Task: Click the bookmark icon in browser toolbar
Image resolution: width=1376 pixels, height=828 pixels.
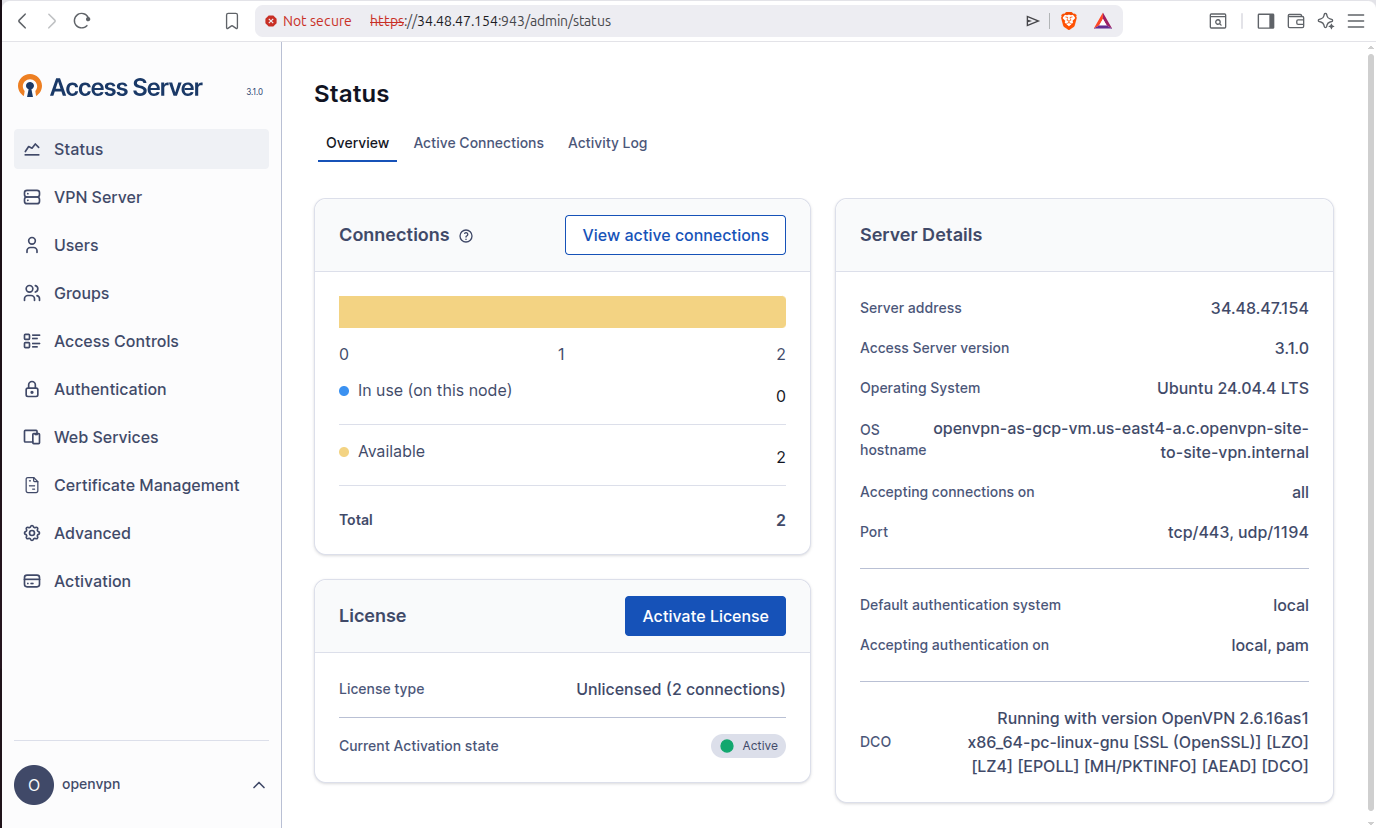Action: point(232,21)
